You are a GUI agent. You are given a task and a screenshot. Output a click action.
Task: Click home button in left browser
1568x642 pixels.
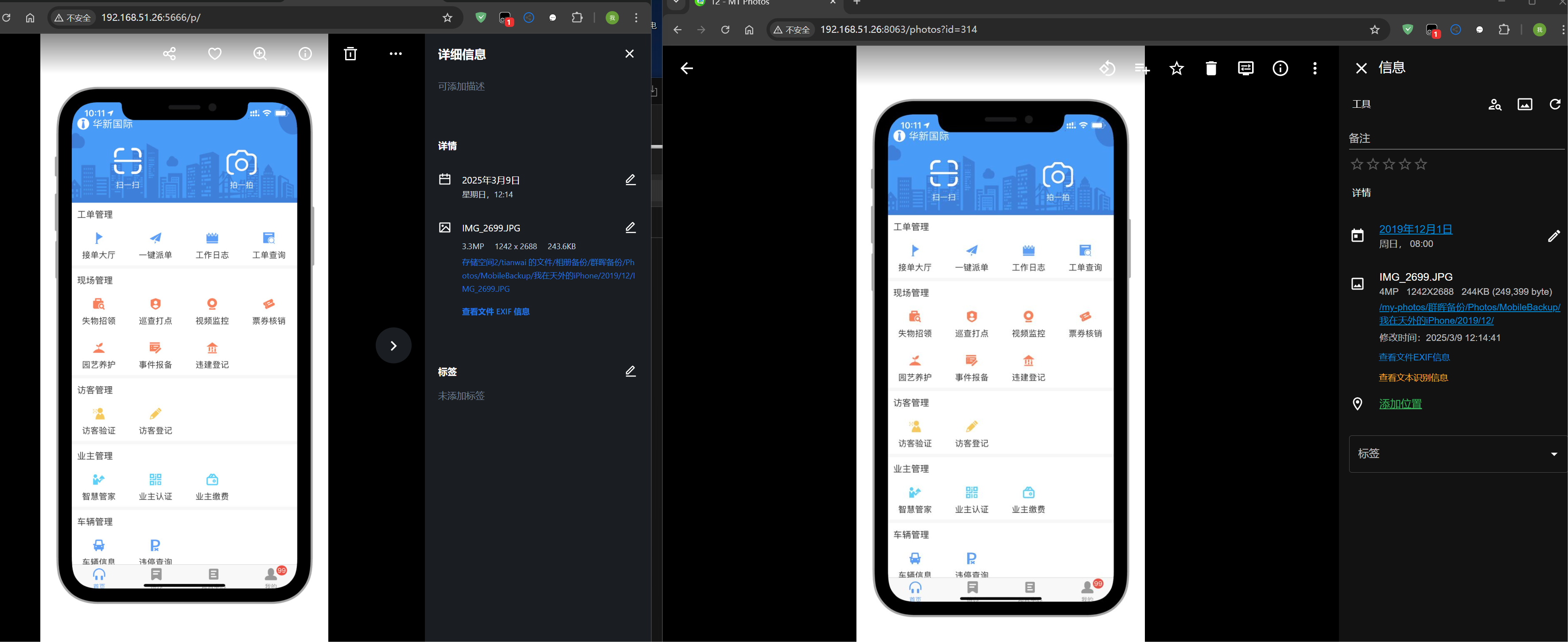coord(30,18)
